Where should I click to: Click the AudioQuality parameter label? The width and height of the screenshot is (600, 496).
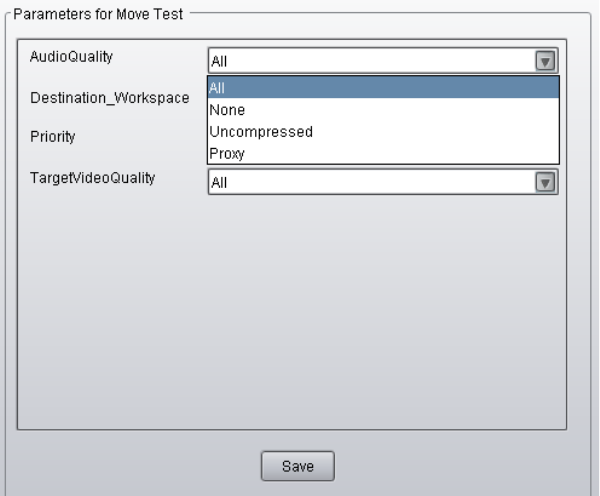[70, 58]
